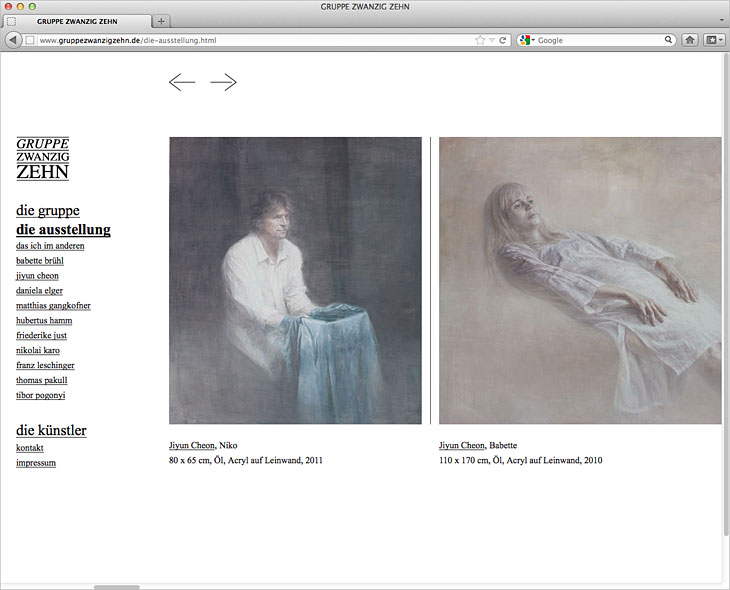
Task: Open the tab list arrow
Action: tap(722, 20)
